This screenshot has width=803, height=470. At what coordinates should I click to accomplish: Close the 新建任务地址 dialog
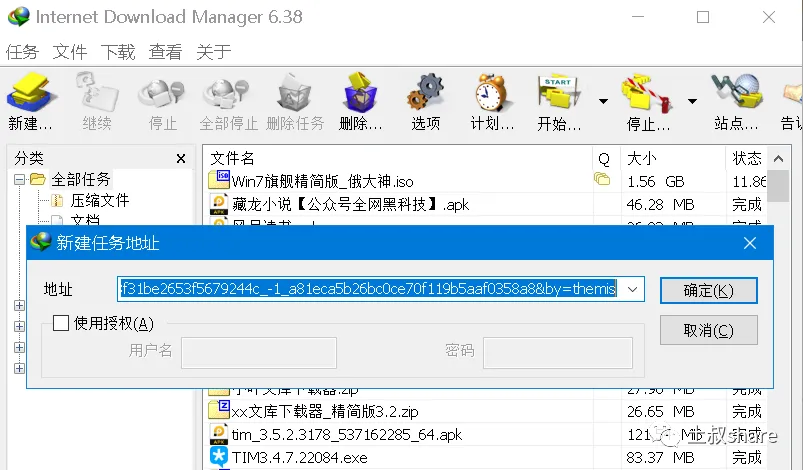point(750,243)
